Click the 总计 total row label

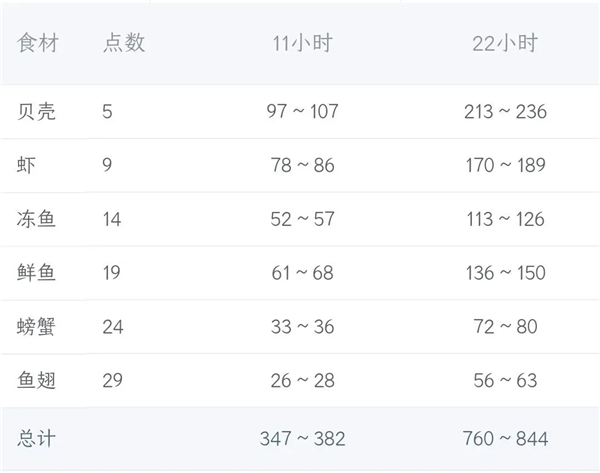(x=37, y=437)
